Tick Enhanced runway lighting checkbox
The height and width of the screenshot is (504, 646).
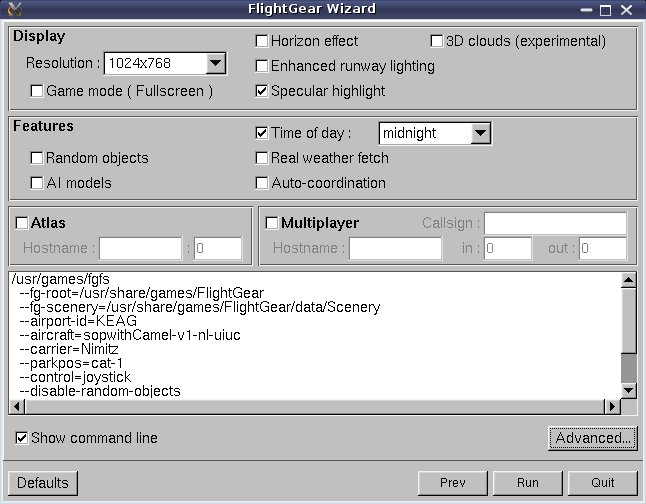262,66
